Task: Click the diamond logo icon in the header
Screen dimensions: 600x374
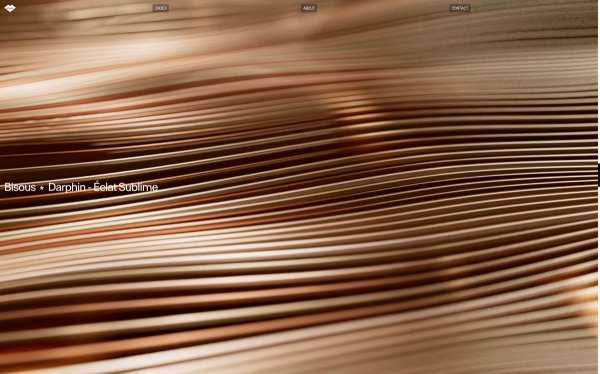Action: [10, 8]
